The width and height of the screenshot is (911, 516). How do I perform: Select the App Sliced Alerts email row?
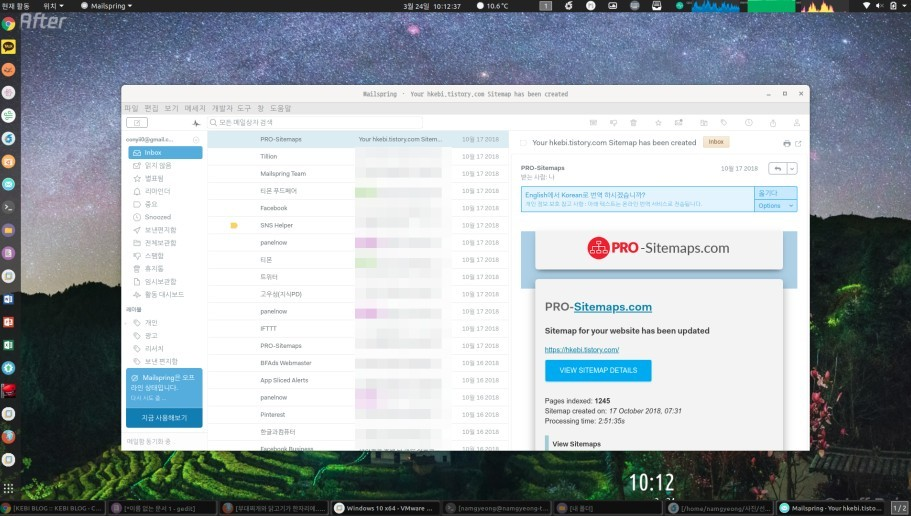[x=358, y=381]
